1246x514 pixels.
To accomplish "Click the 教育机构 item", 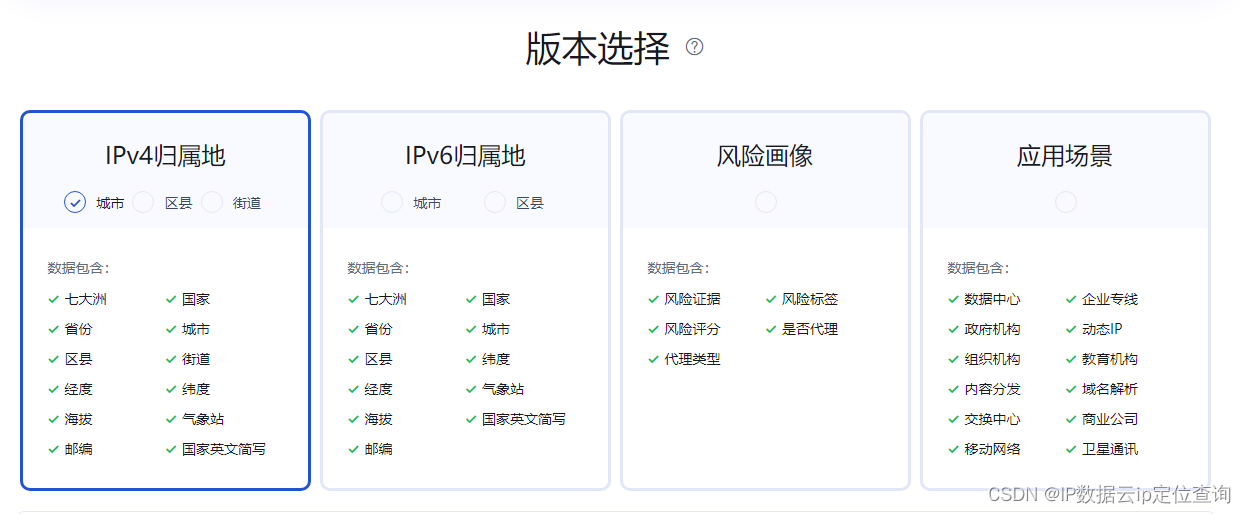I will click(x=1110, y=359).
